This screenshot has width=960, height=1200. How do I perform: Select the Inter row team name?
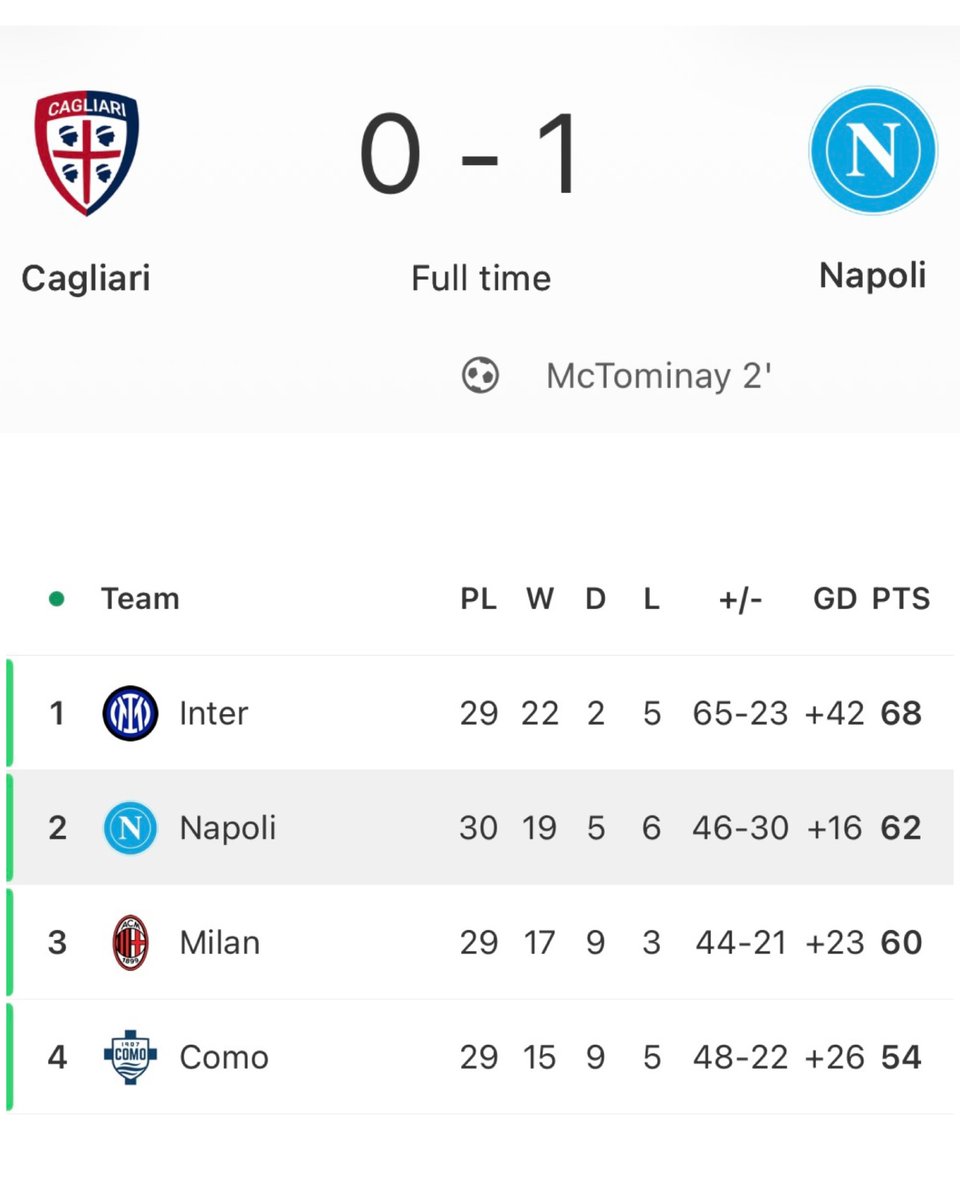213,713
